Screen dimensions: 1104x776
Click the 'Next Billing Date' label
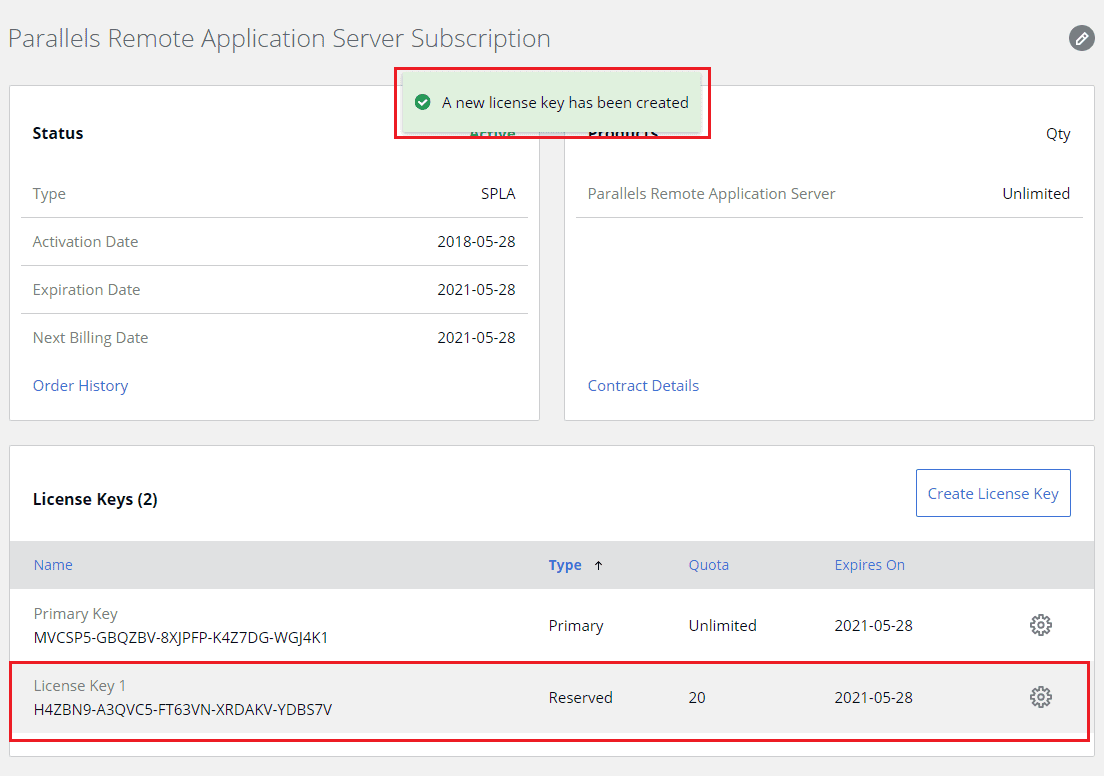90,338
